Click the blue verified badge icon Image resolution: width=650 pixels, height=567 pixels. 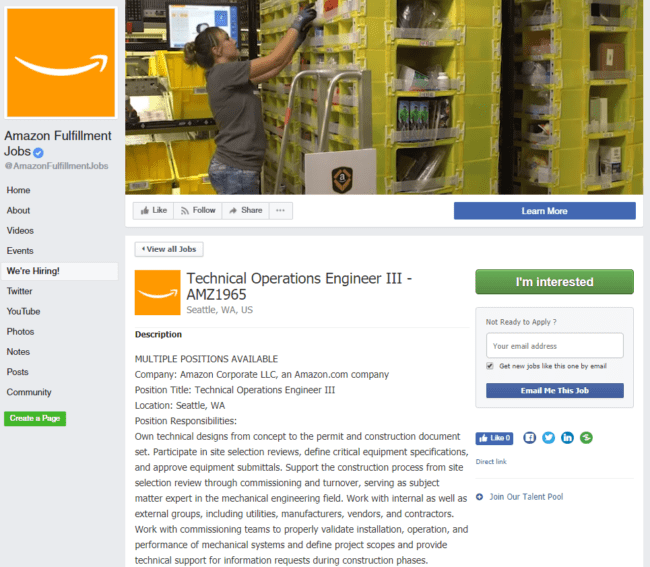pyautogui.click(x=38, y=153)
